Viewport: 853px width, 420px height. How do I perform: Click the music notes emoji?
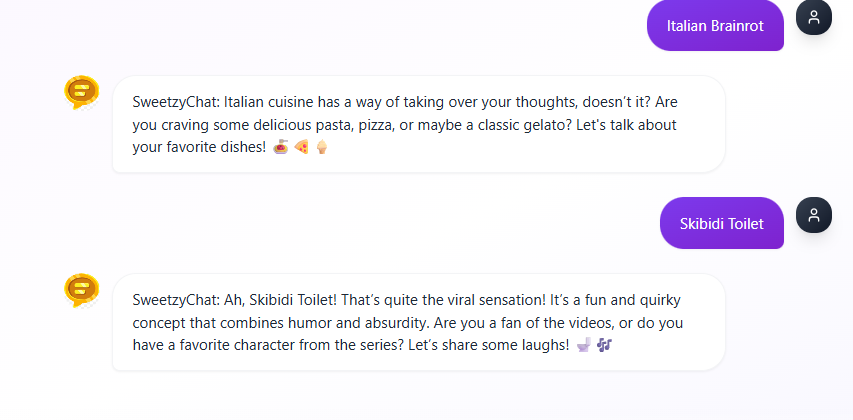pos(604,346)
